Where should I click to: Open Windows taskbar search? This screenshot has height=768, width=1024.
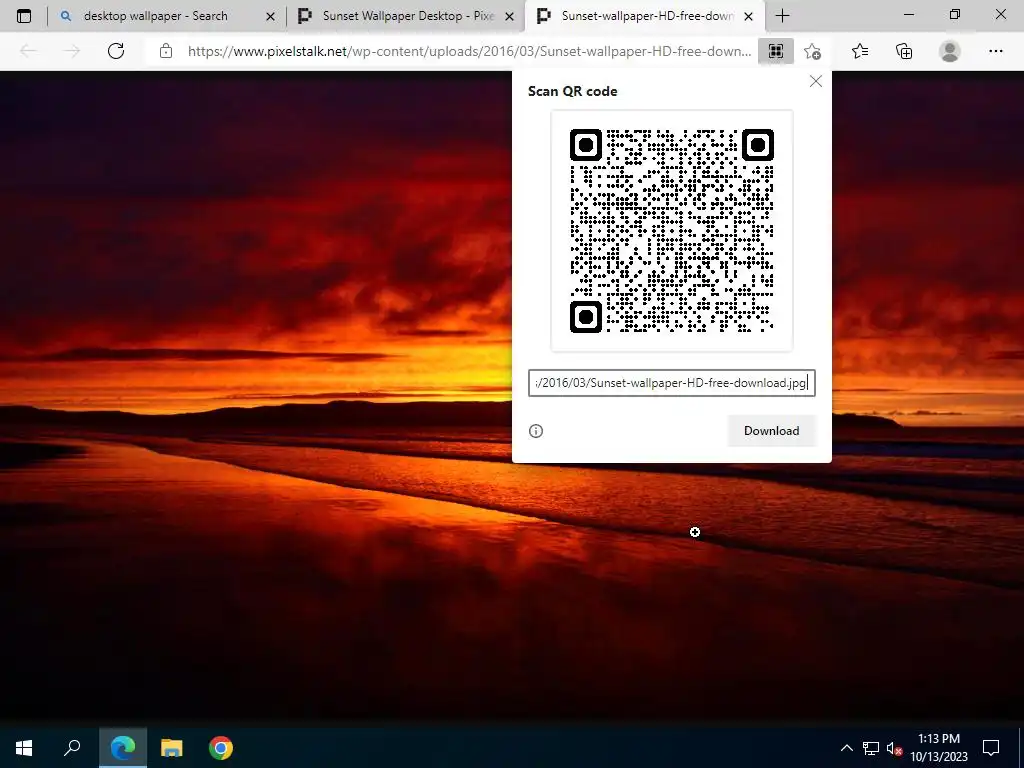point(72,748)
